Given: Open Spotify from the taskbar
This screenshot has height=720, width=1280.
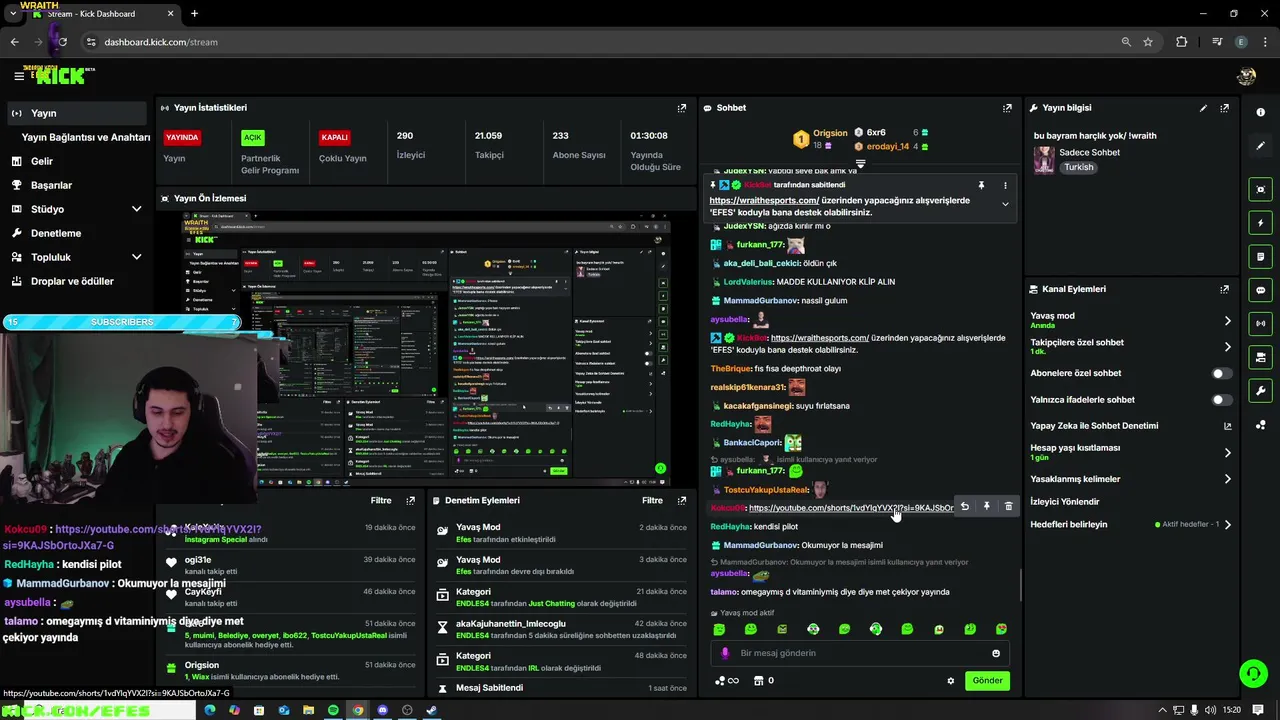Looking at the screenshot, I should coord(333,710).
